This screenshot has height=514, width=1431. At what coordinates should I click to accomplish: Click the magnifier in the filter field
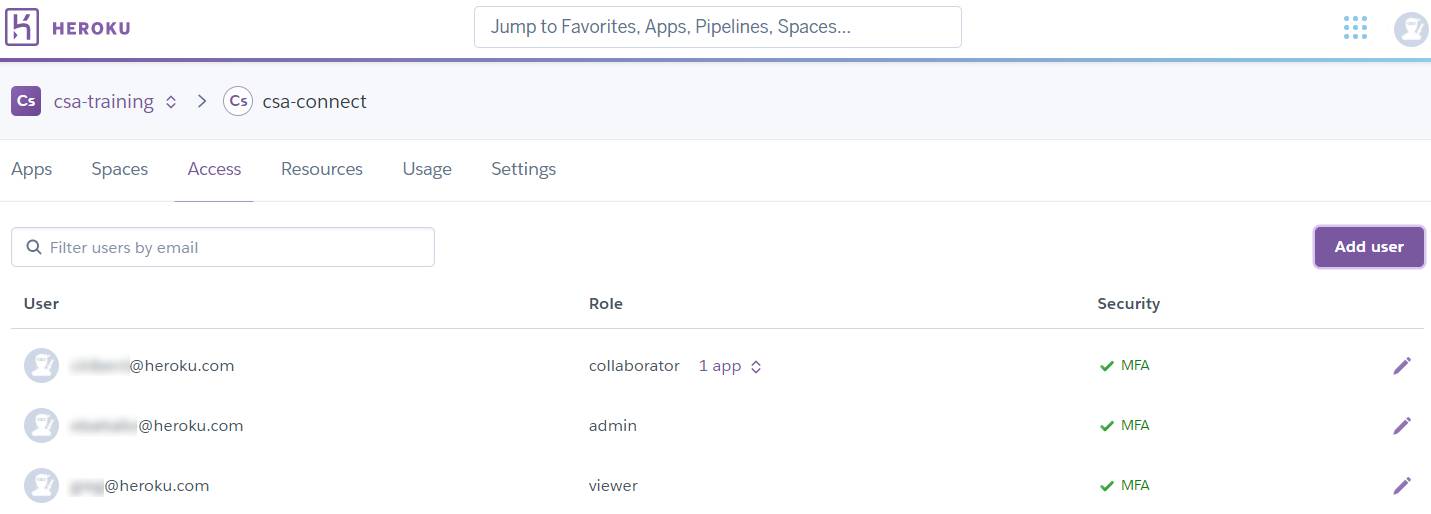click(33, 247)
